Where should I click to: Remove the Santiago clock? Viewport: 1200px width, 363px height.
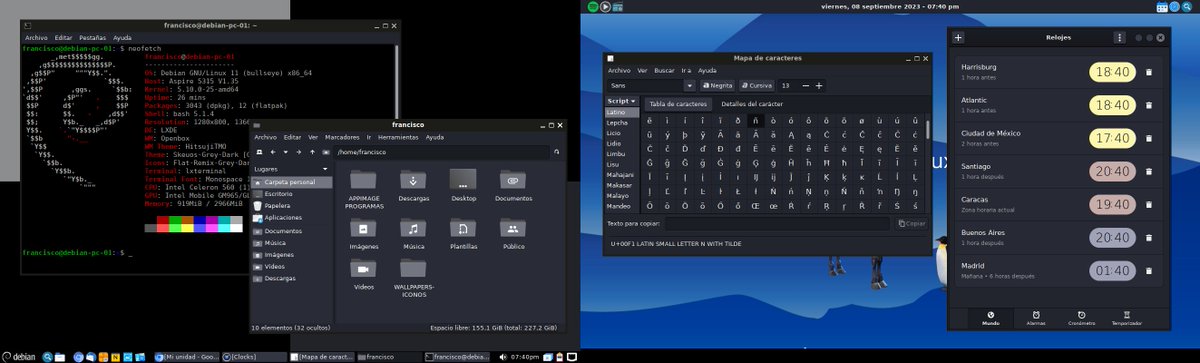click(1149, 171)
